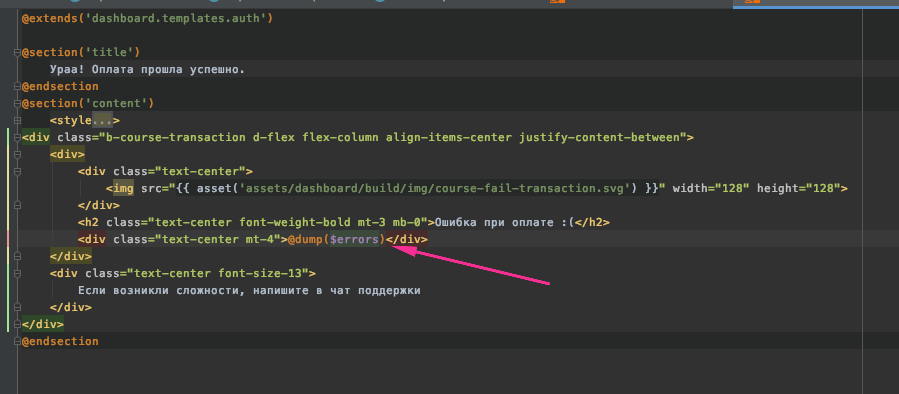Viewport: 899px width, 394px height.
Task: Click 'Если возникли сложности' support message line
Action: 249,291
